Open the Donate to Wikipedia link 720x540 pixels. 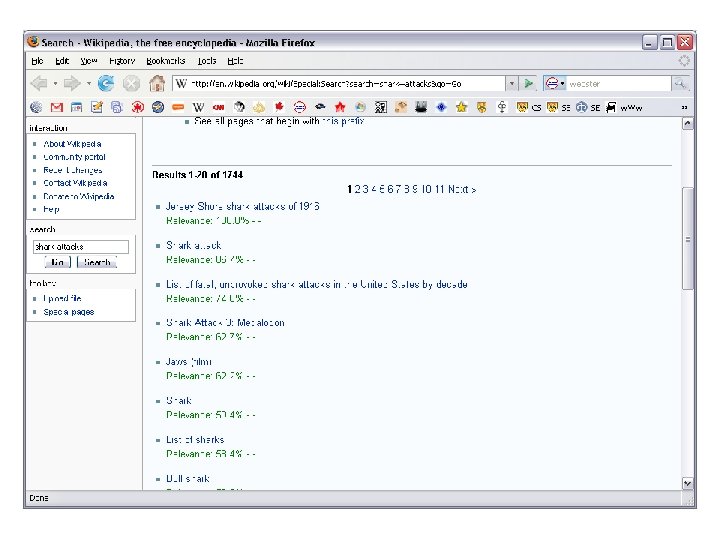click(79, 196)
